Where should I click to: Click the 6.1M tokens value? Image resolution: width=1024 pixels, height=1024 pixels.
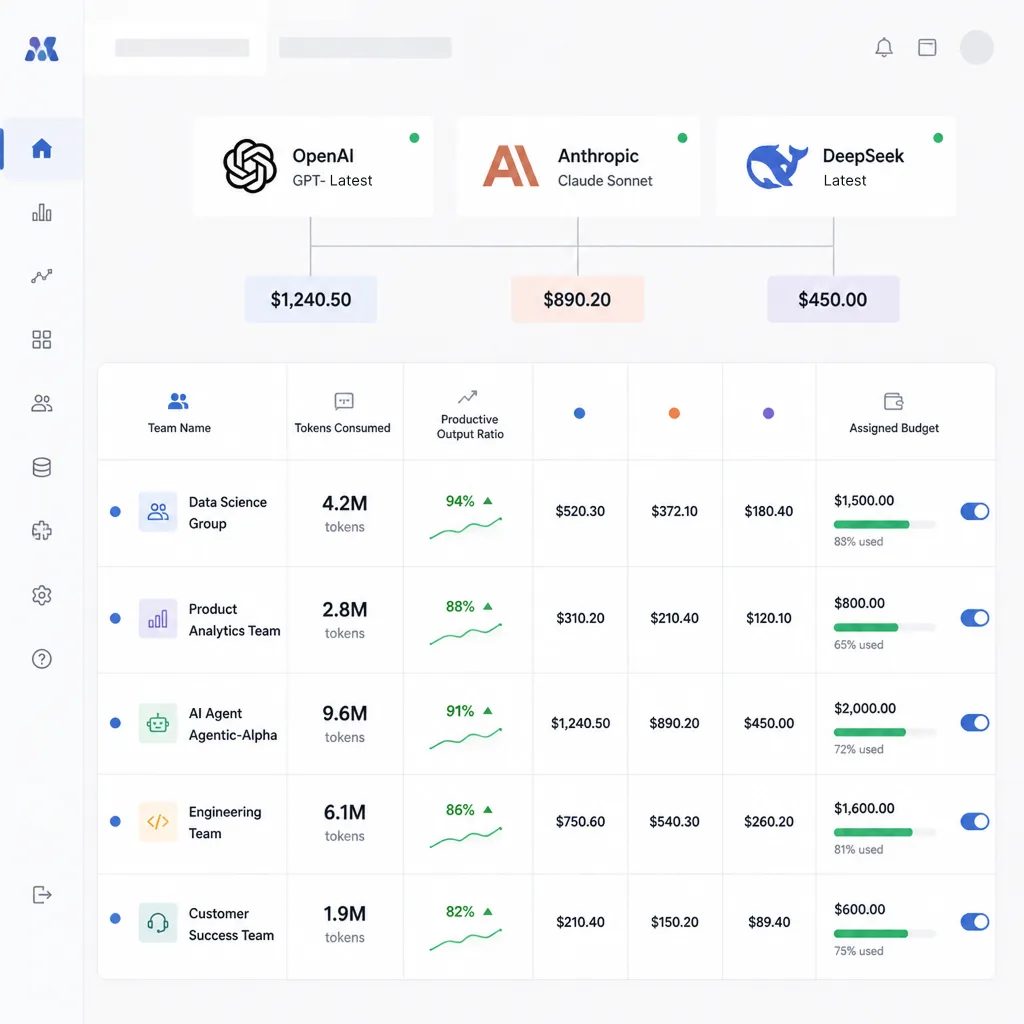click(345, 812)
